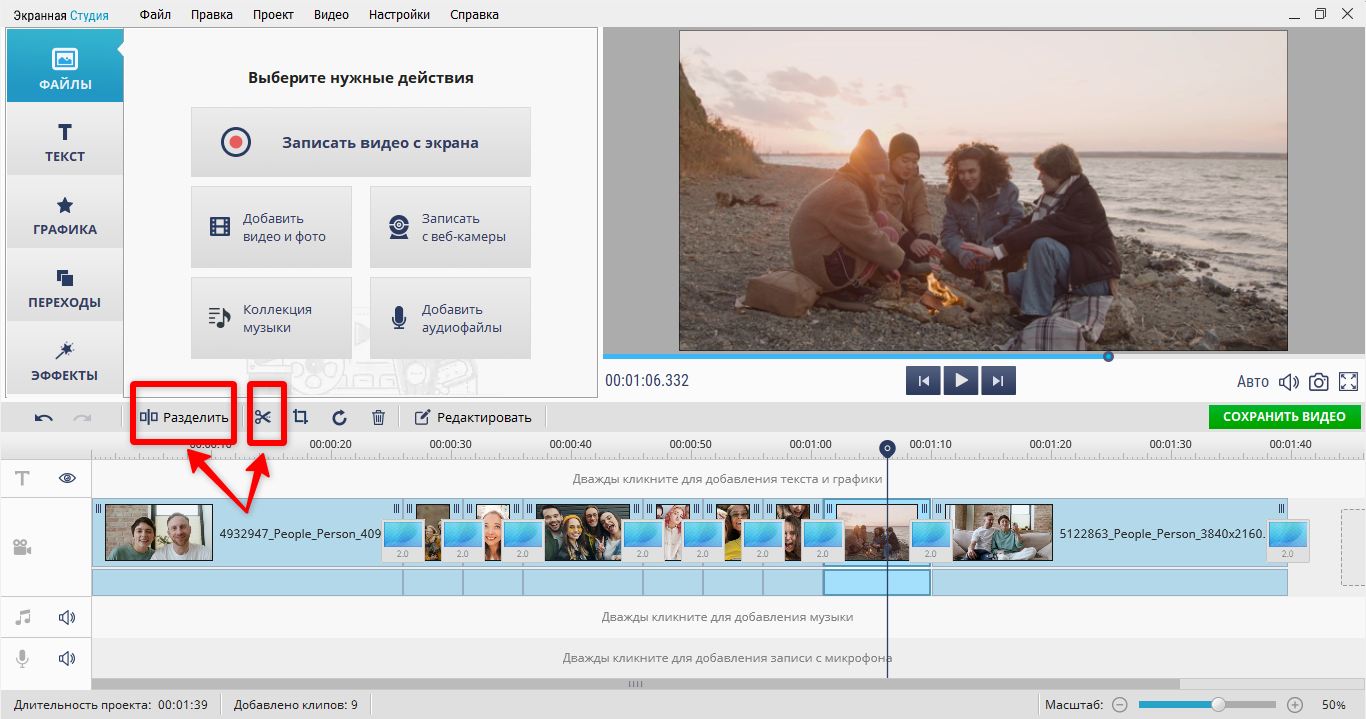This screenshot has width=1366, height=719.
Task: Click the empty dashed clip placeholder
Action: click(1352, 548)
